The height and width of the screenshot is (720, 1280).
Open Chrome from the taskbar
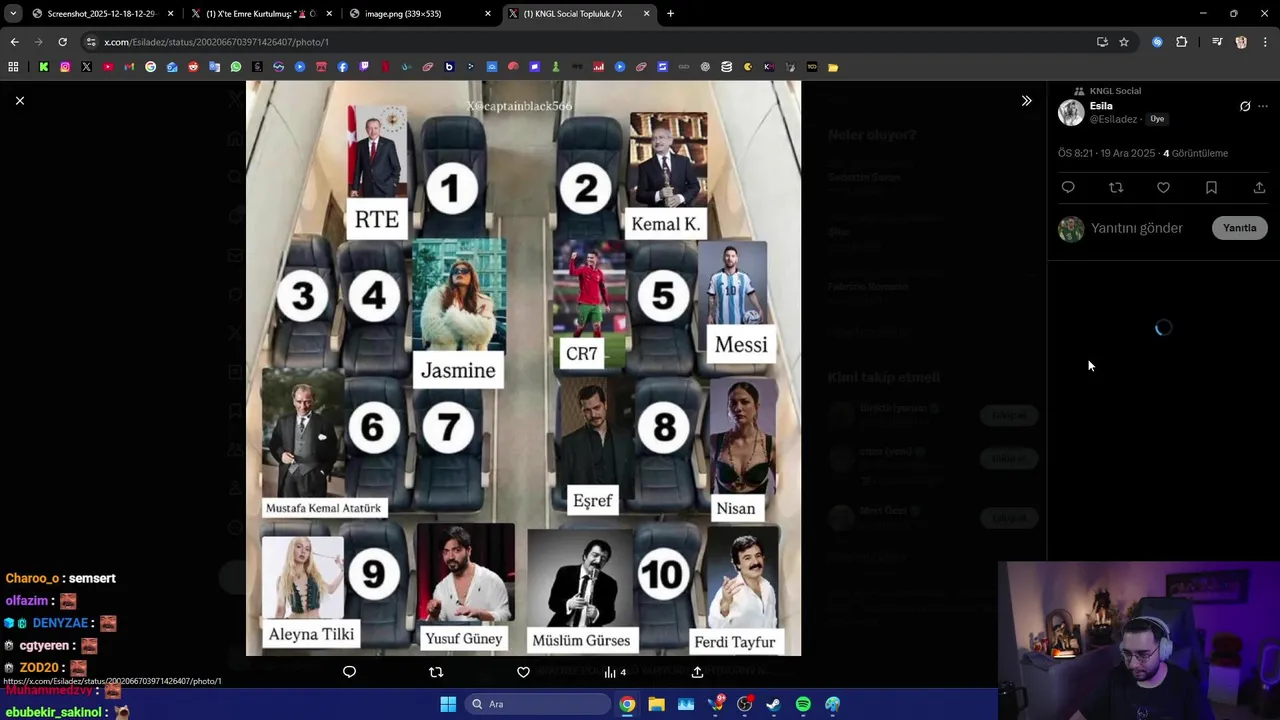[x=627, y=704]
